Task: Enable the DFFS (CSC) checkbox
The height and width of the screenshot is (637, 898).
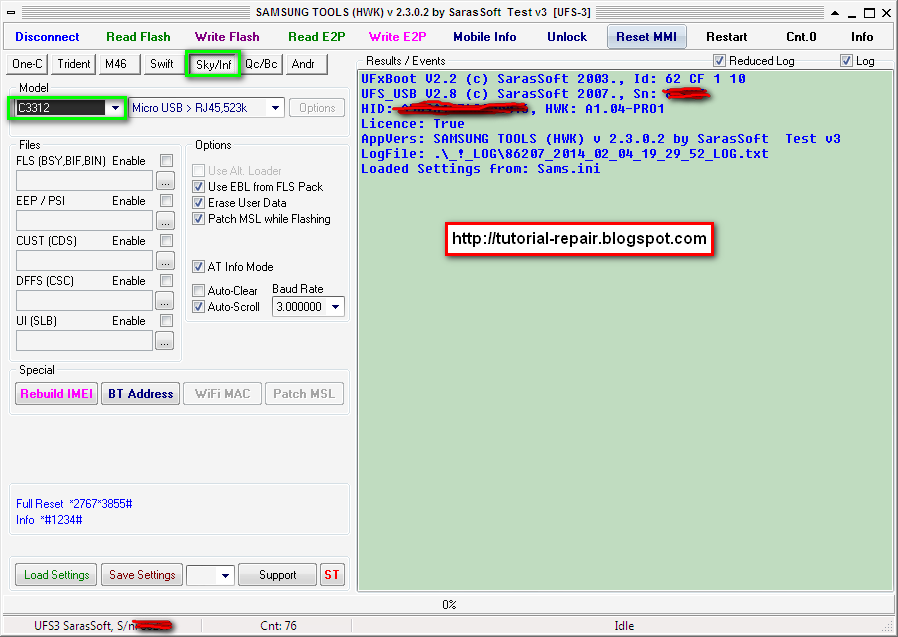Action: (167, 281)
